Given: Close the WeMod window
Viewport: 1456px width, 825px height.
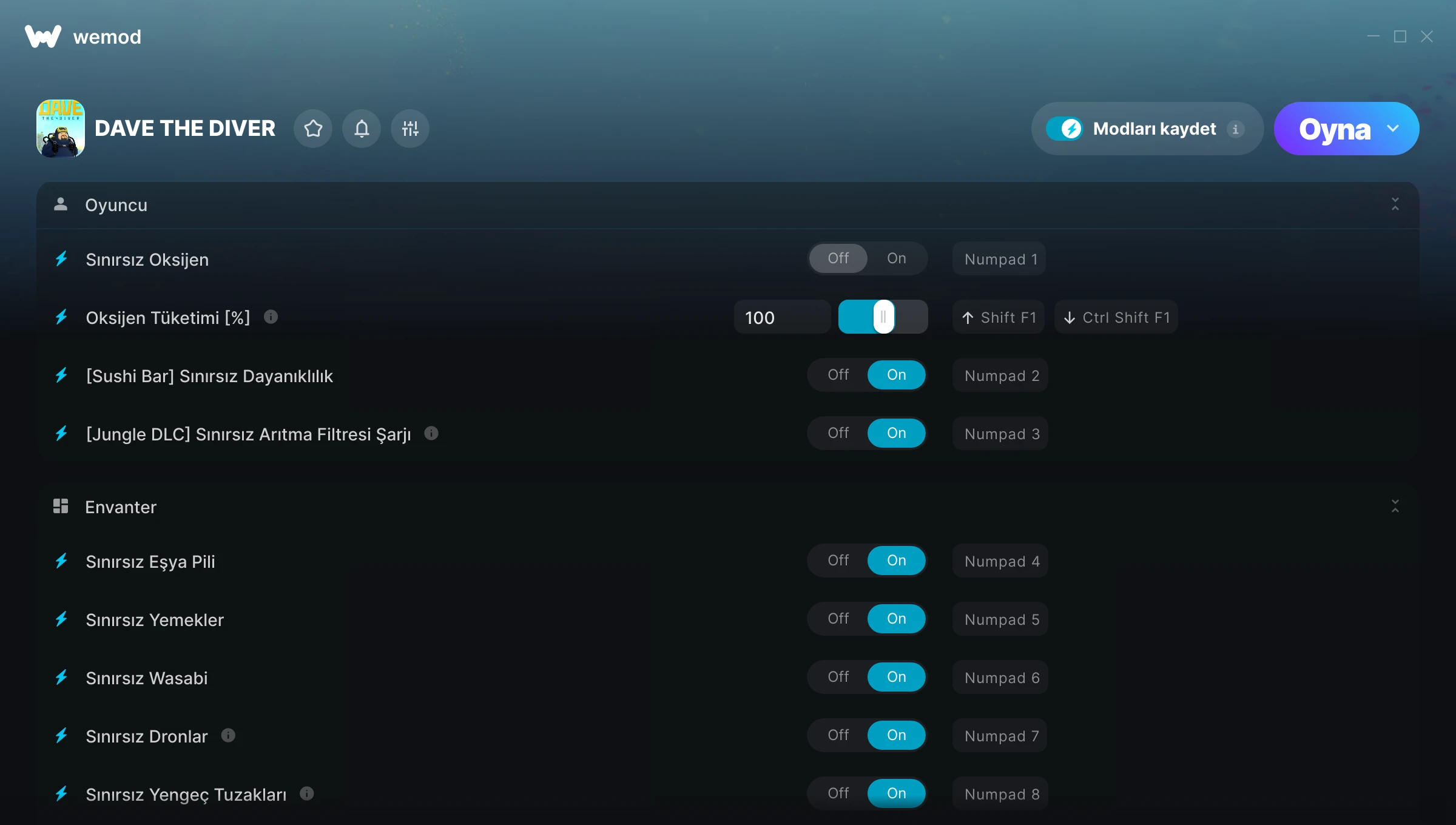Looking at the screenshot, I should tap(1427, 36).
